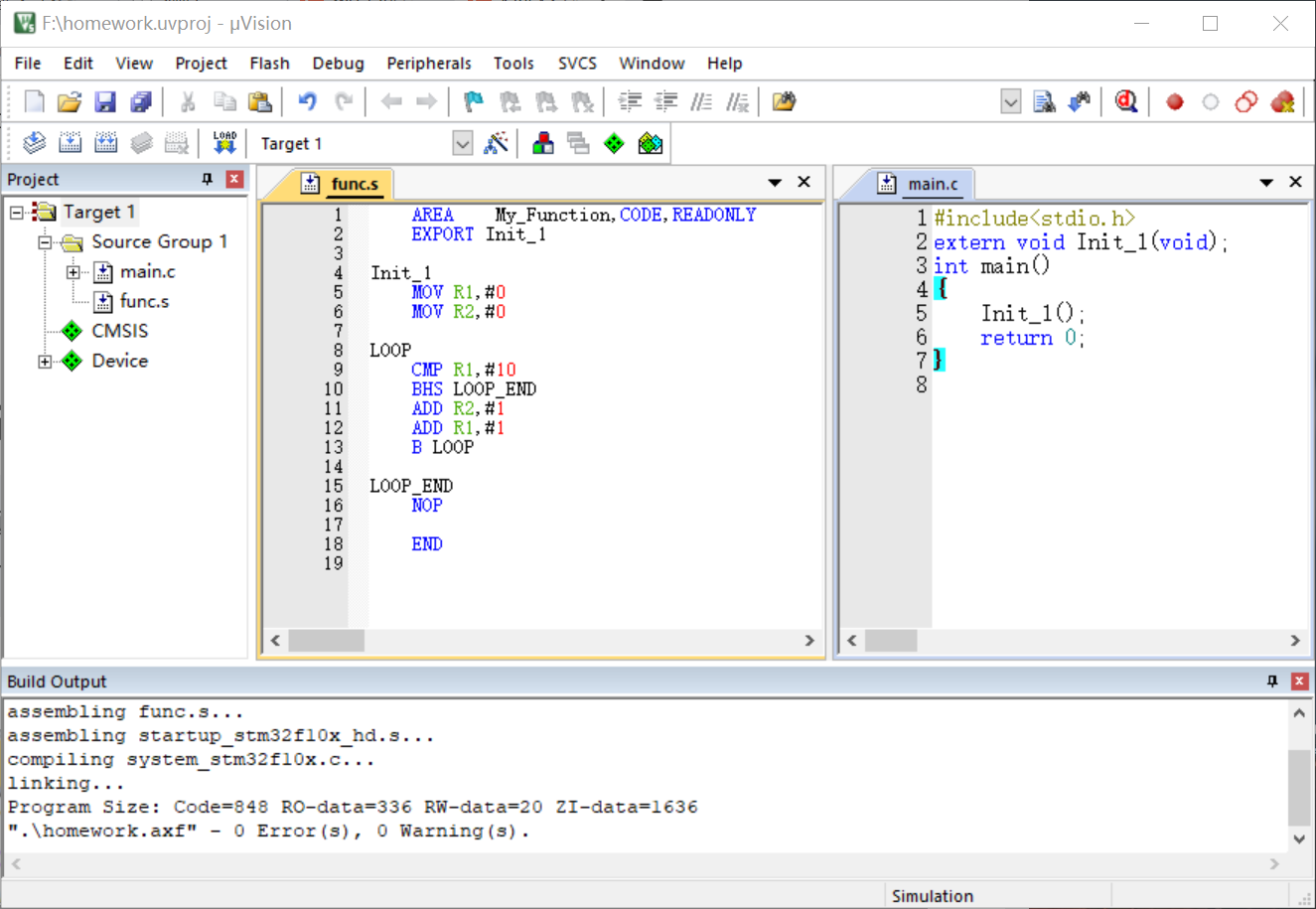Close the Build Output panel
This screenshot has width=1316, height=909.
click(1299, 682)
